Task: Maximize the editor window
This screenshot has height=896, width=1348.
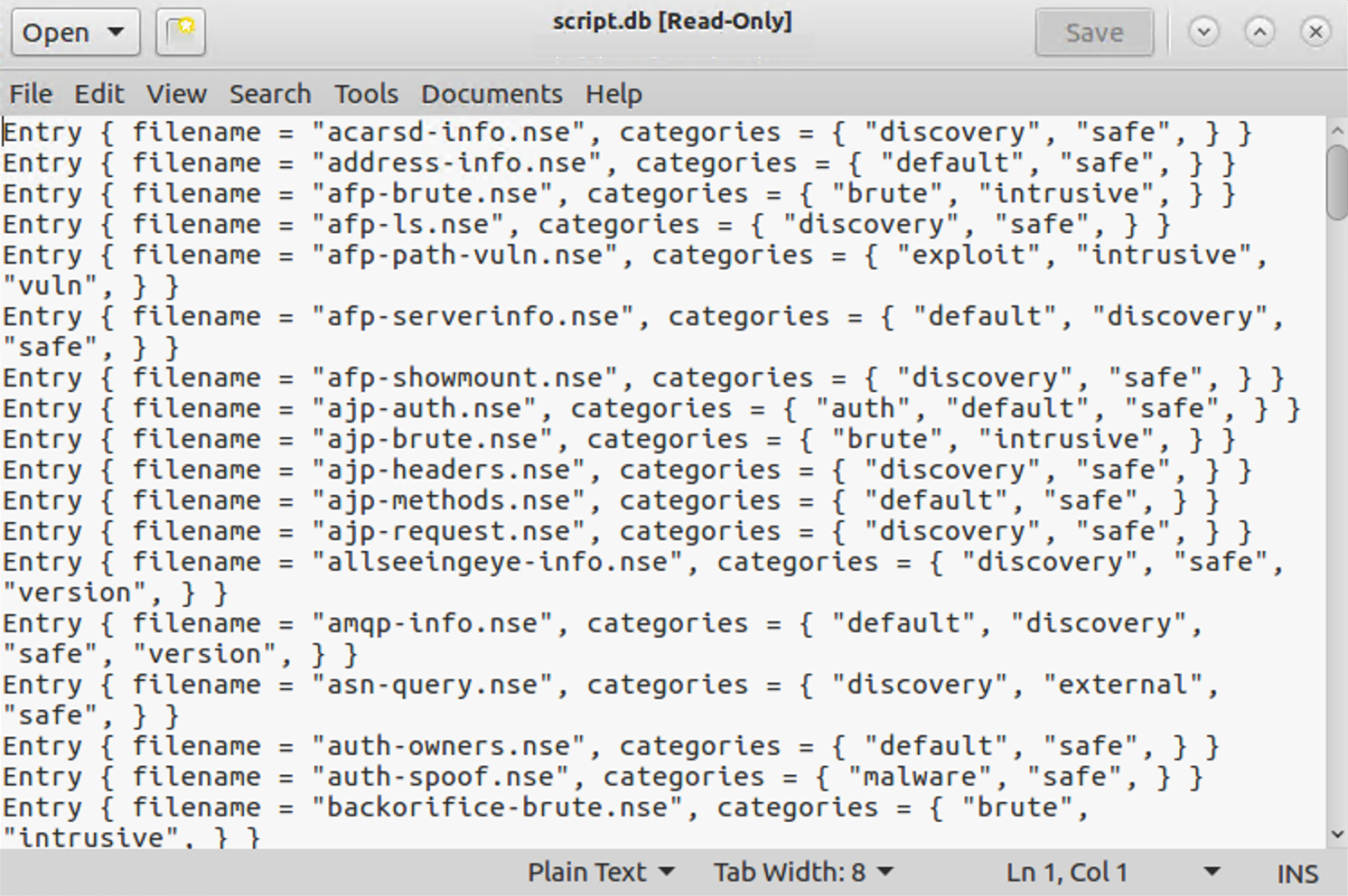Action: coord(1259,32)
